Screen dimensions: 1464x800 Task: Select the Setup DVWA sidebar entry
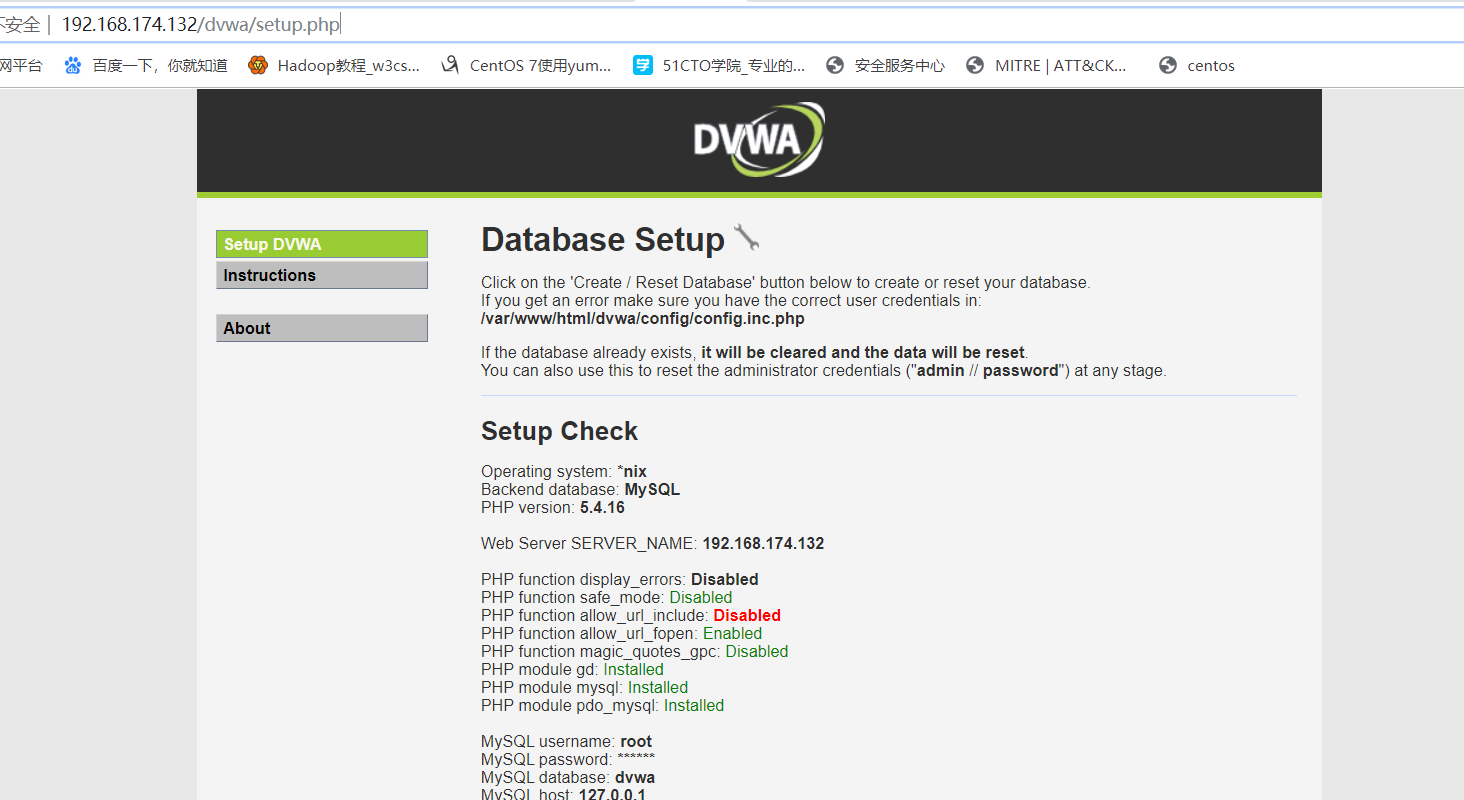322,243
